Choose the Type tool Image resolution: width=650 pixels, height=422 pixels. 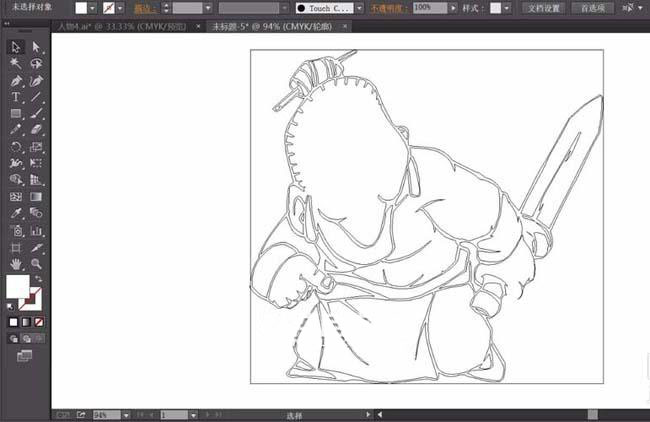point(16,97)
